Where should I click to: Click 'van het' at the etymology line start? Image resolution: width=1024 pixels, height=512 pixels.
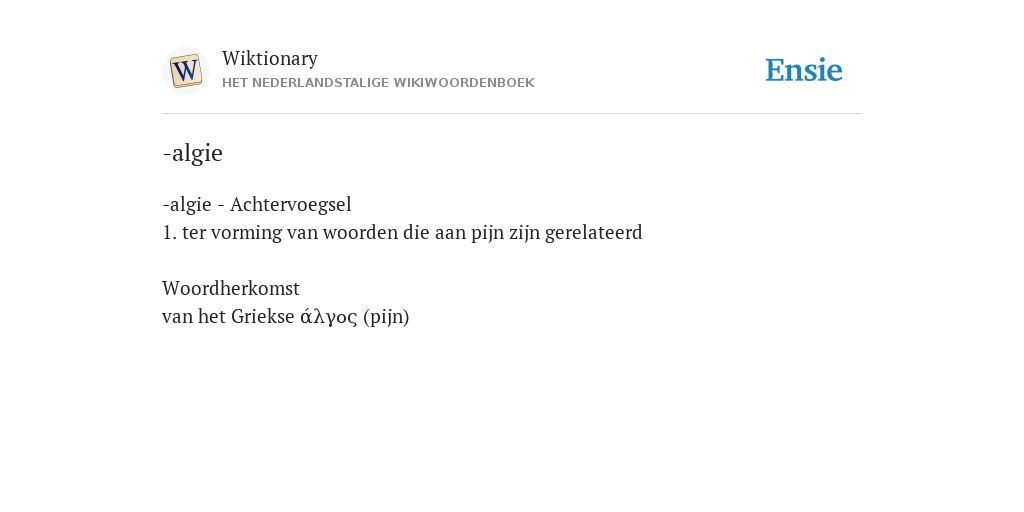coord(194,317)
